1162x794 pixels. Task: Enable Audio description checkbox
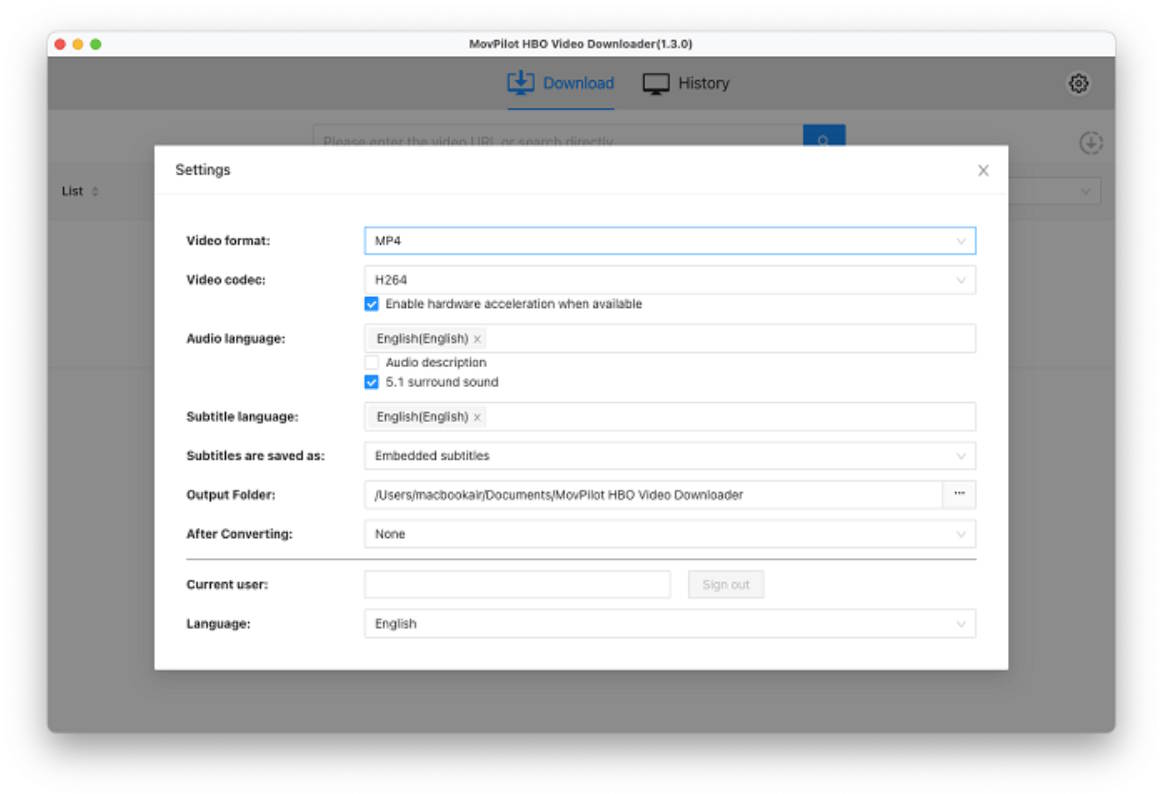click(371, 363)
